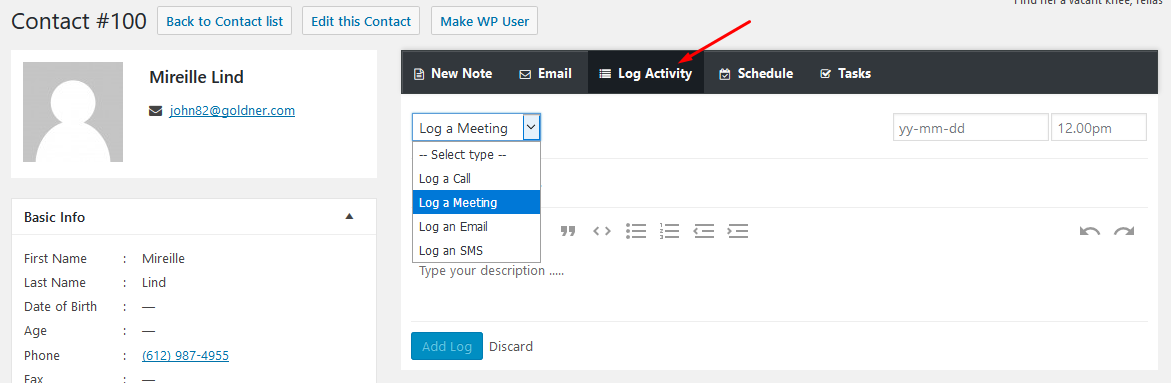Screen dimensions: 1171x383
Task: Click the Age label
Action: click(34, 330)
